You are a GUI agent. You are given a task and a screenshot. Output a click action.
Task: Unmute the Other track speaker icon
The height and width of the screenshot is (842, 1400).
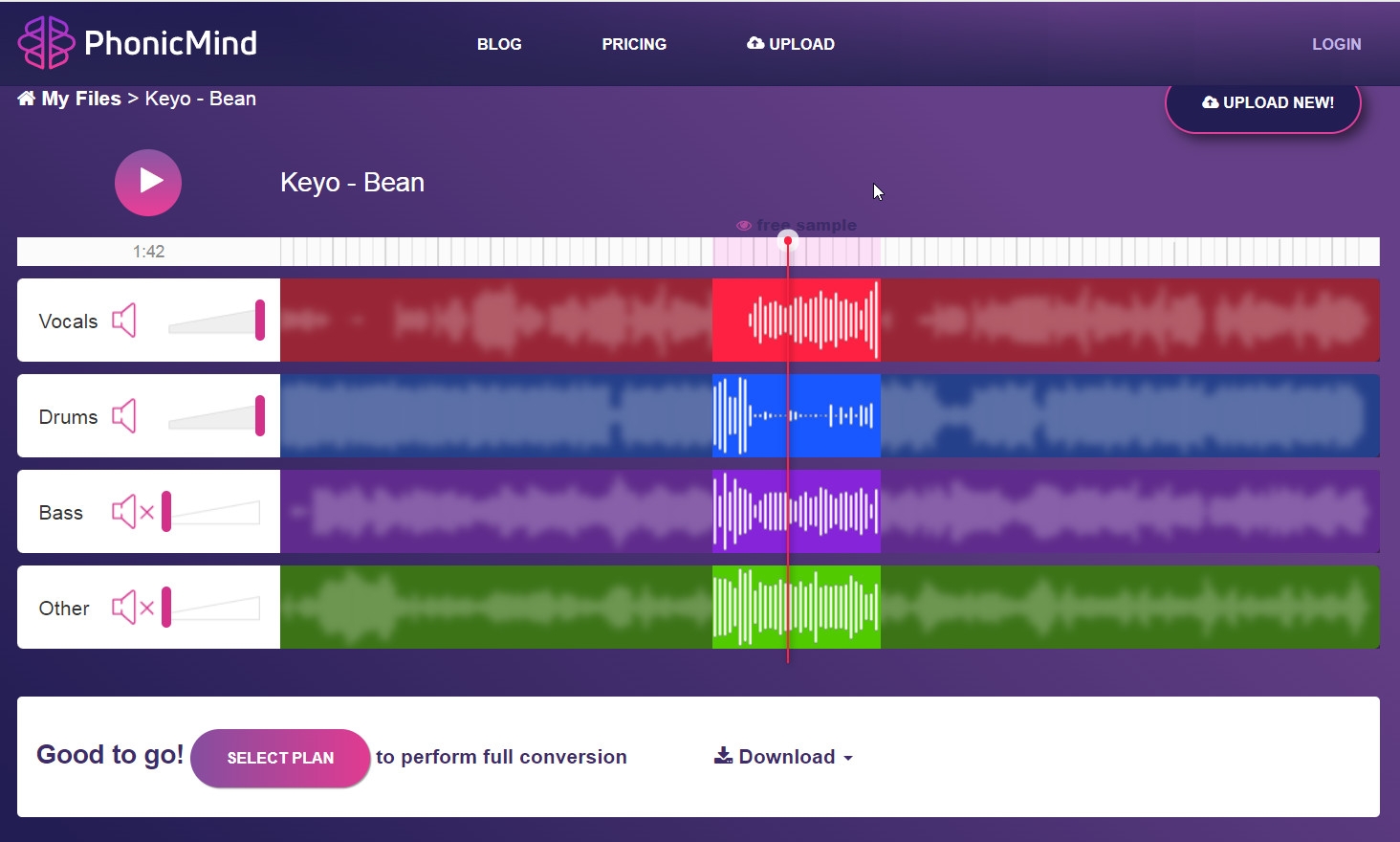(x=133, y=608)
